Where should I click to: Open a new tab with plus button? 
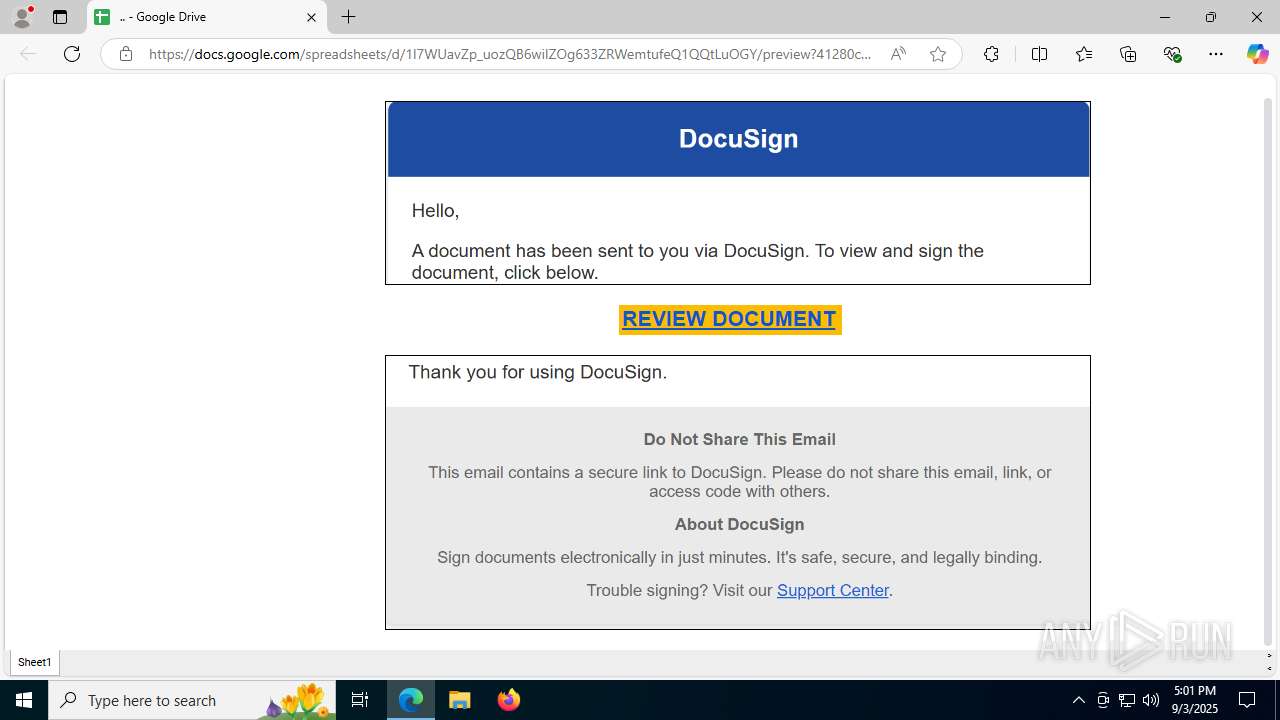(x=348, y=17)
